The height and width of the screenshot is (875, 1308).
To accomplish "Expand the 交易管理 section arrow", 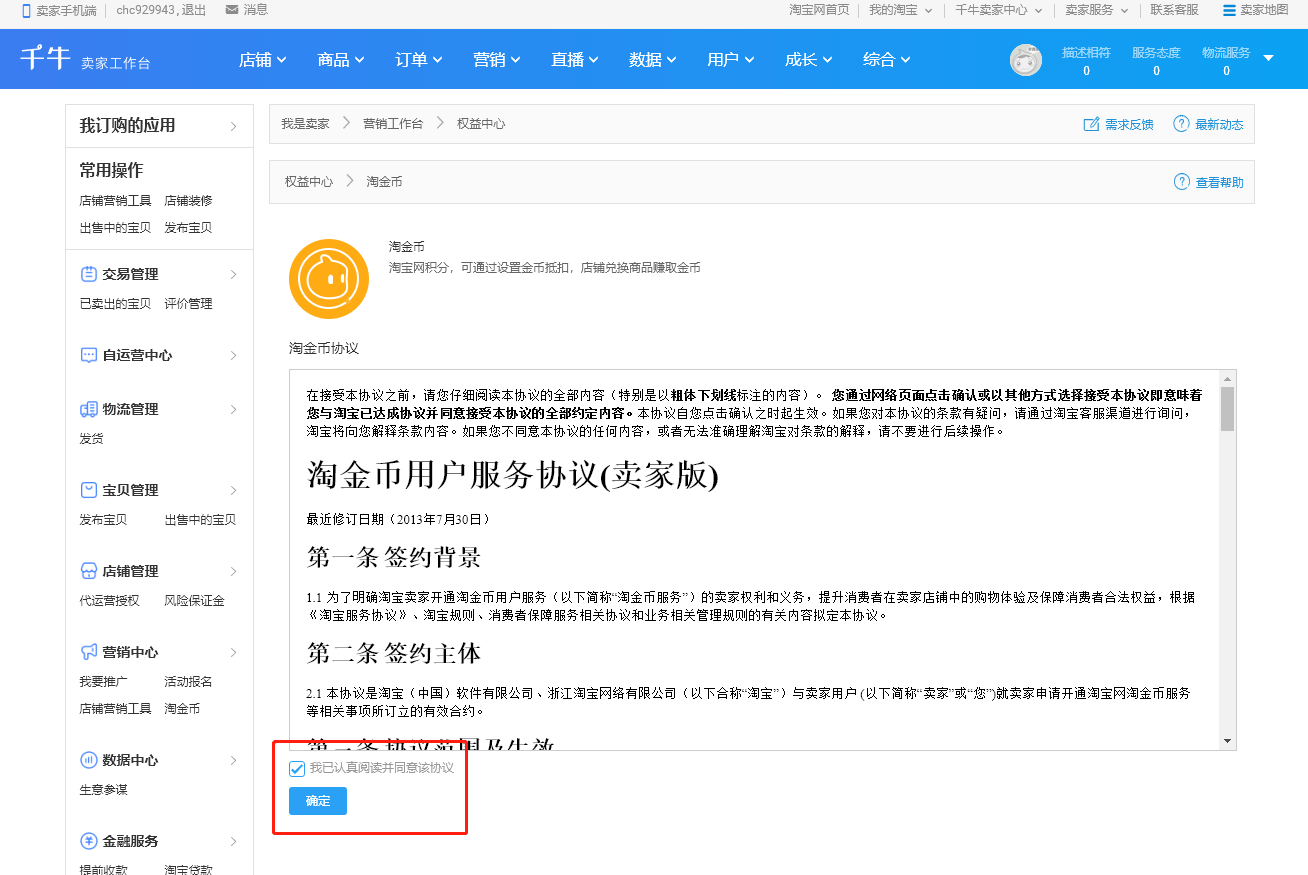I will pos(233,274).
